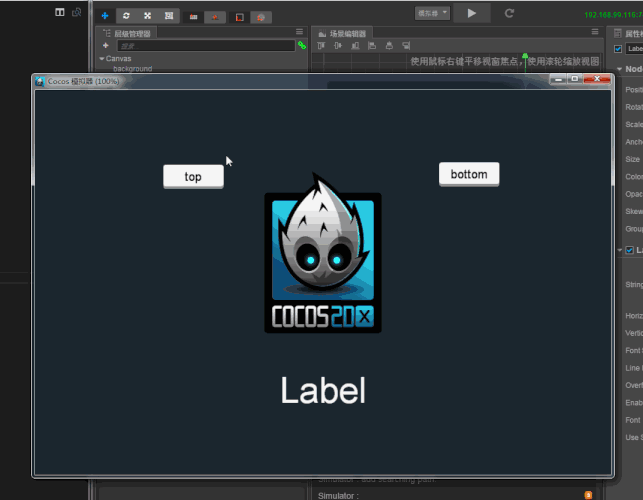Open the hierarchy panel menu icon
The height and width of the screenshot is (500, 643).
pos(299,32)
